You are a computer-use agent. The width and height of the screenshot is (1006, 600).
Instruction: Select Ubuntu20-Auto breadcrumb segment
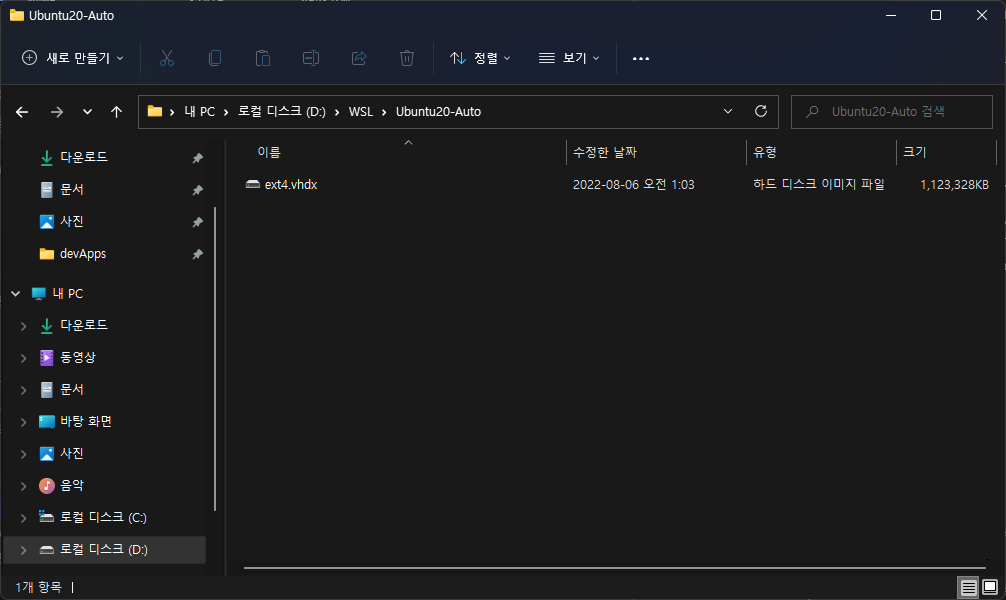pyautogui.click(x=438, y=112)
